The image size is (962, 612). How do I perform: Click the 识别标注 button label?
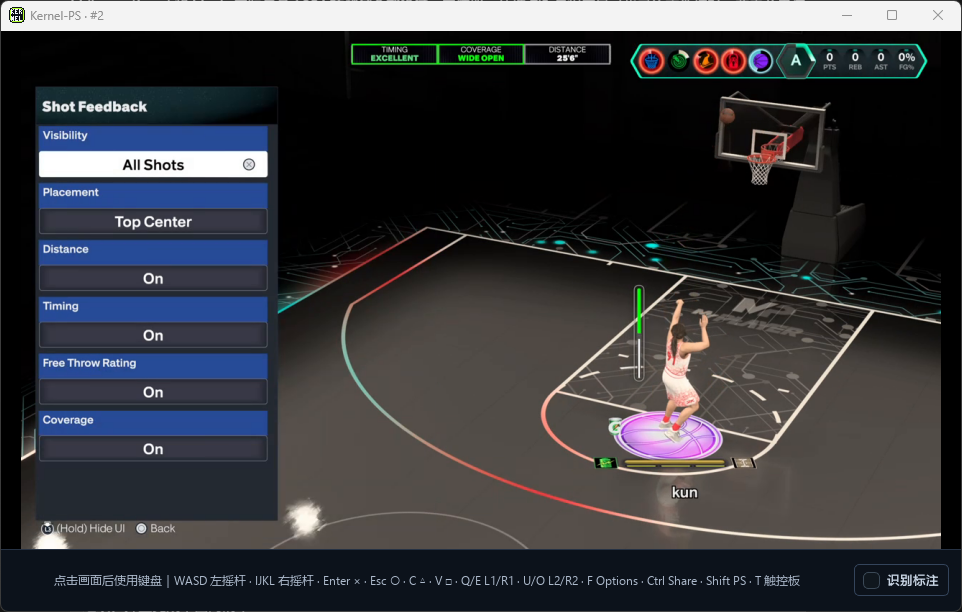(x=912, y=580)
